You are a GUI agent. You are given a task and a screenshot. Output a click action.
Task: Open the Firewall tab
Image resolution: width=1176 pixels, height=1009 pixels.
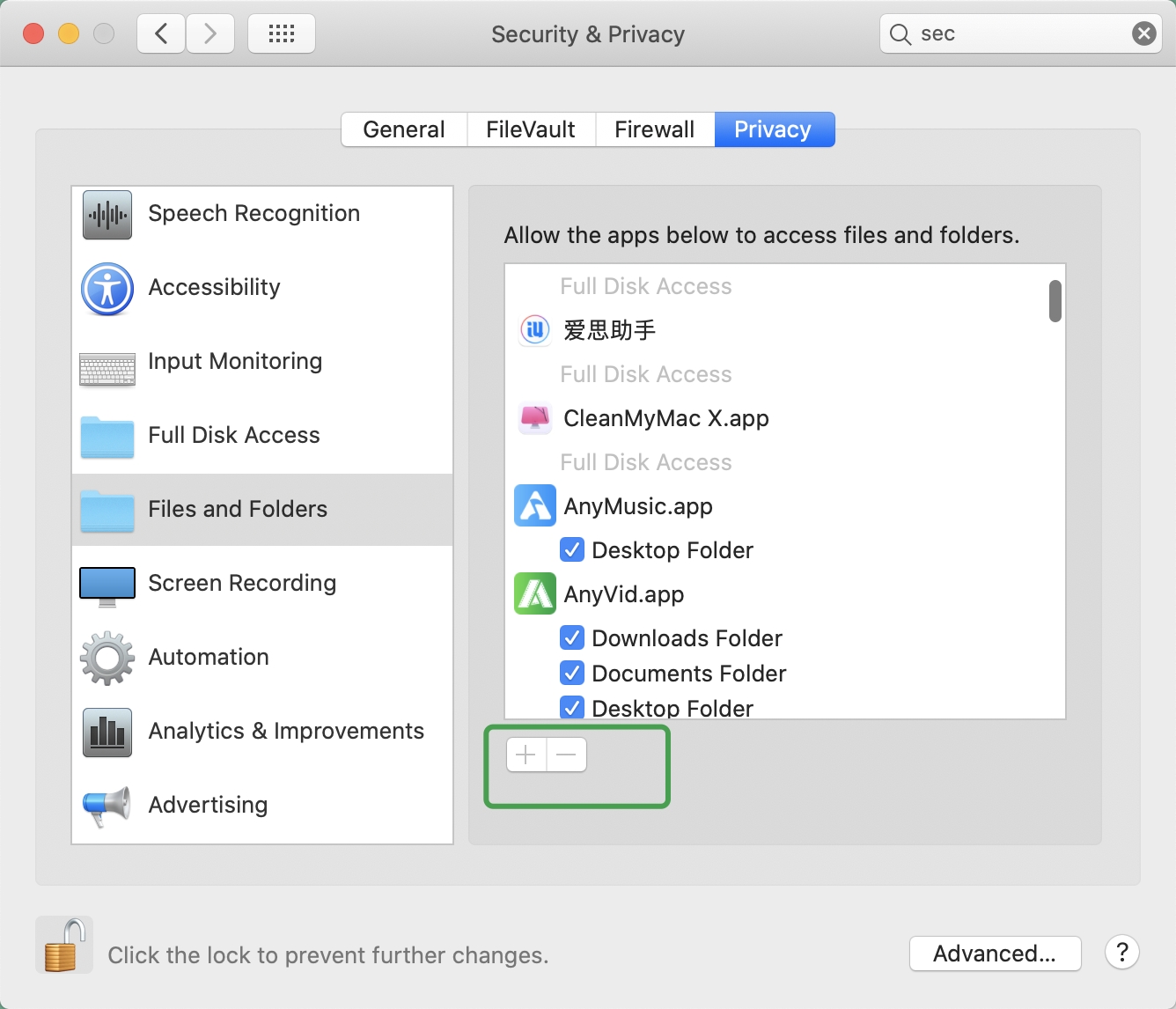(654, 129)
